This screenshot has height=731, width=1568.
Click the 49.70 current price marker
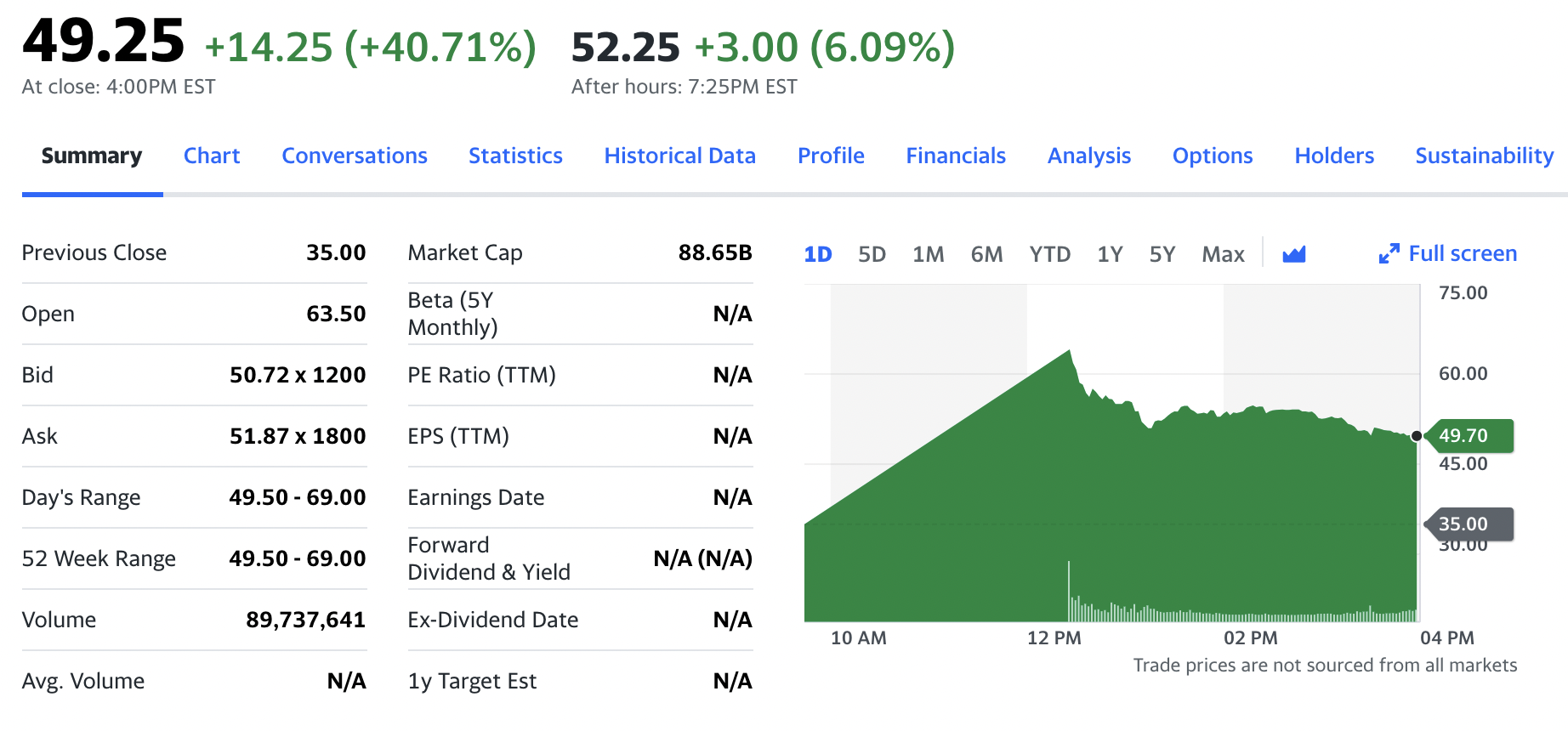1468,435
